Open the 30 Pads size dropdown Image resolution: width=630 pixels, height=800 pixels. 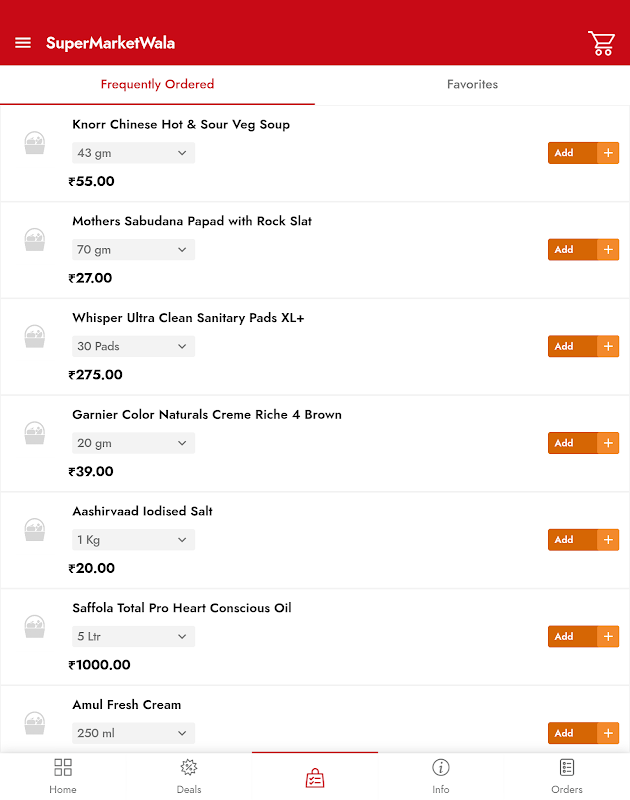coord(133,346)
